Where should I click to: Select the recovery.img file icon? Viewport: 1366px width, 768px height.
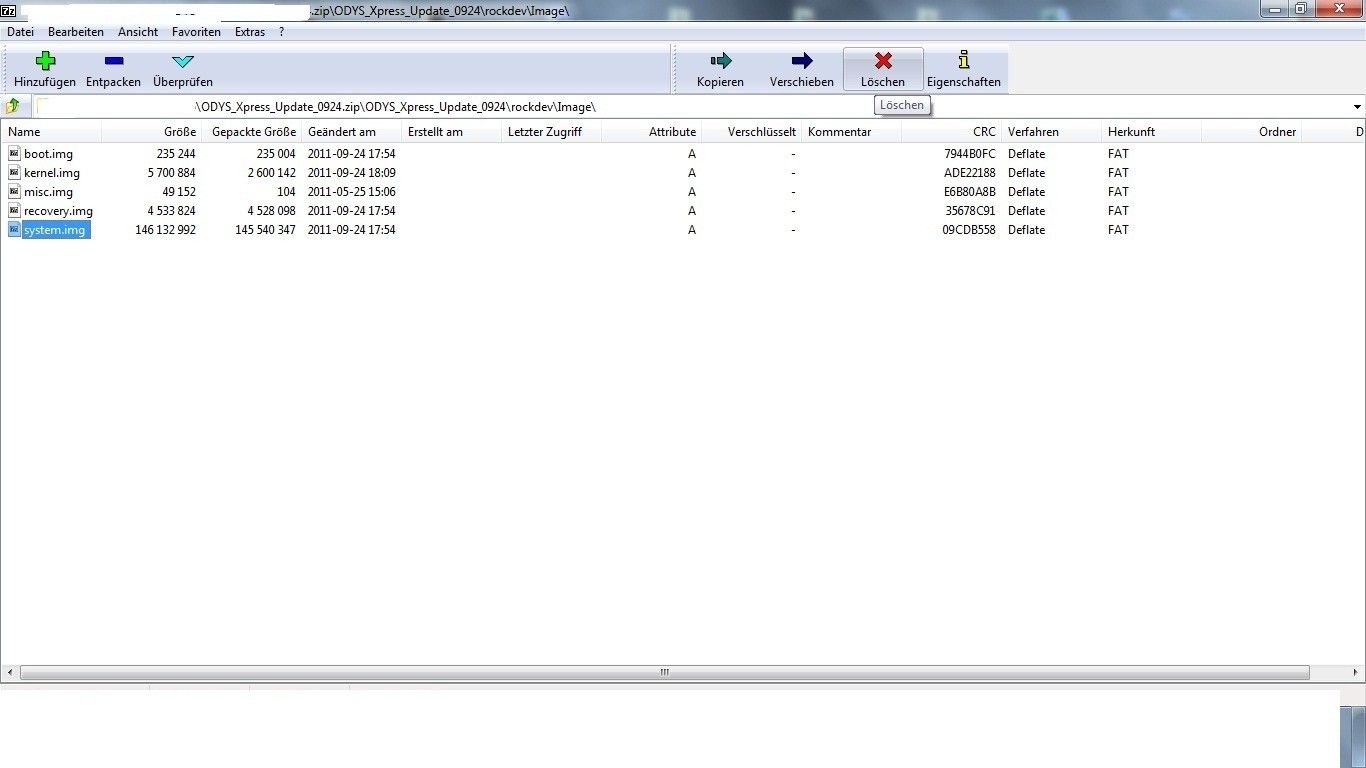point(14,210)
